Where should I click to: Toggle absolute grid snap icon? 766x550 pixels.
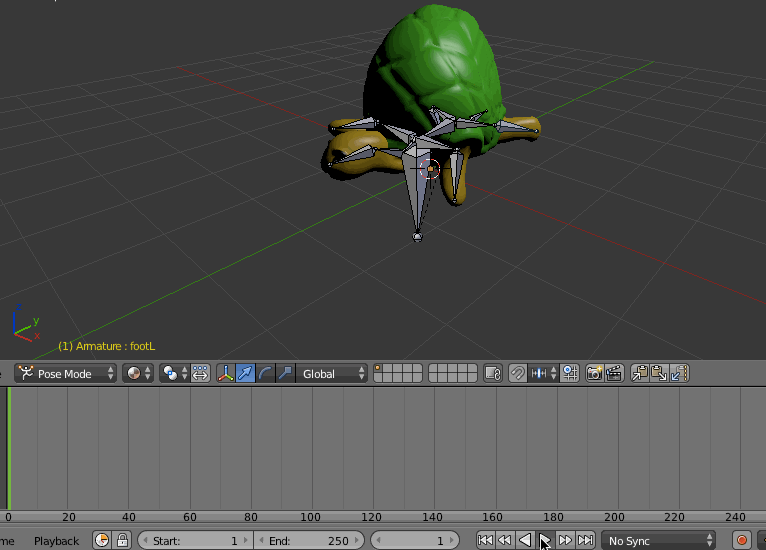tap(570, 374)
